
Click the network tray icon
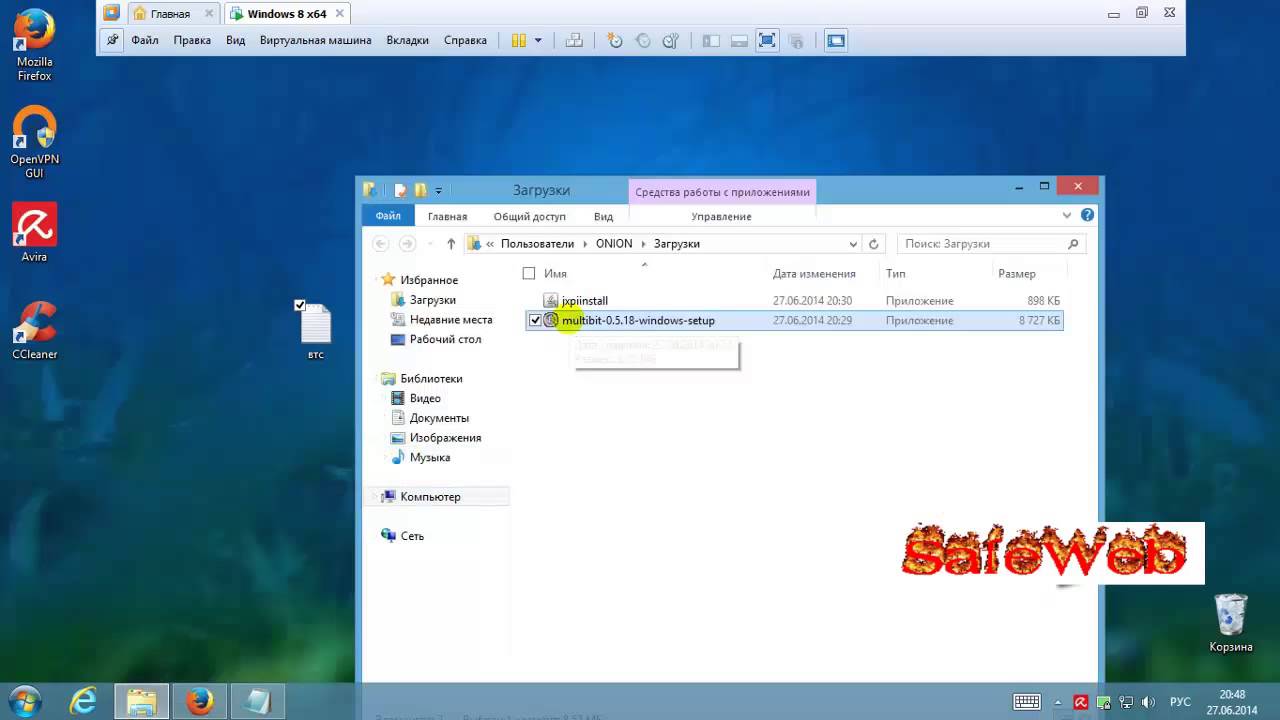tap(1126, 702)
